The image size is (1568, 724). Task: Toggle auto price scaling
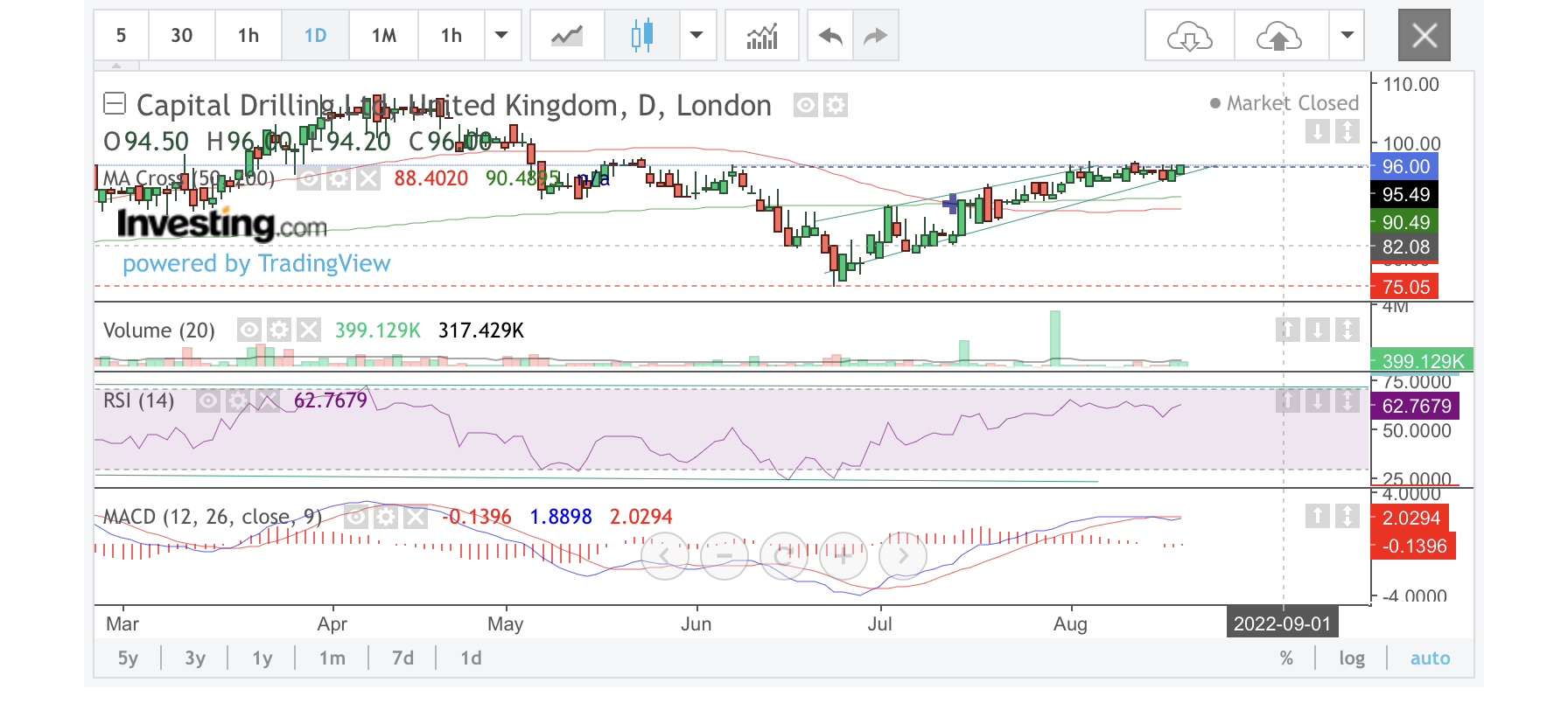(x=1431, y=658)
